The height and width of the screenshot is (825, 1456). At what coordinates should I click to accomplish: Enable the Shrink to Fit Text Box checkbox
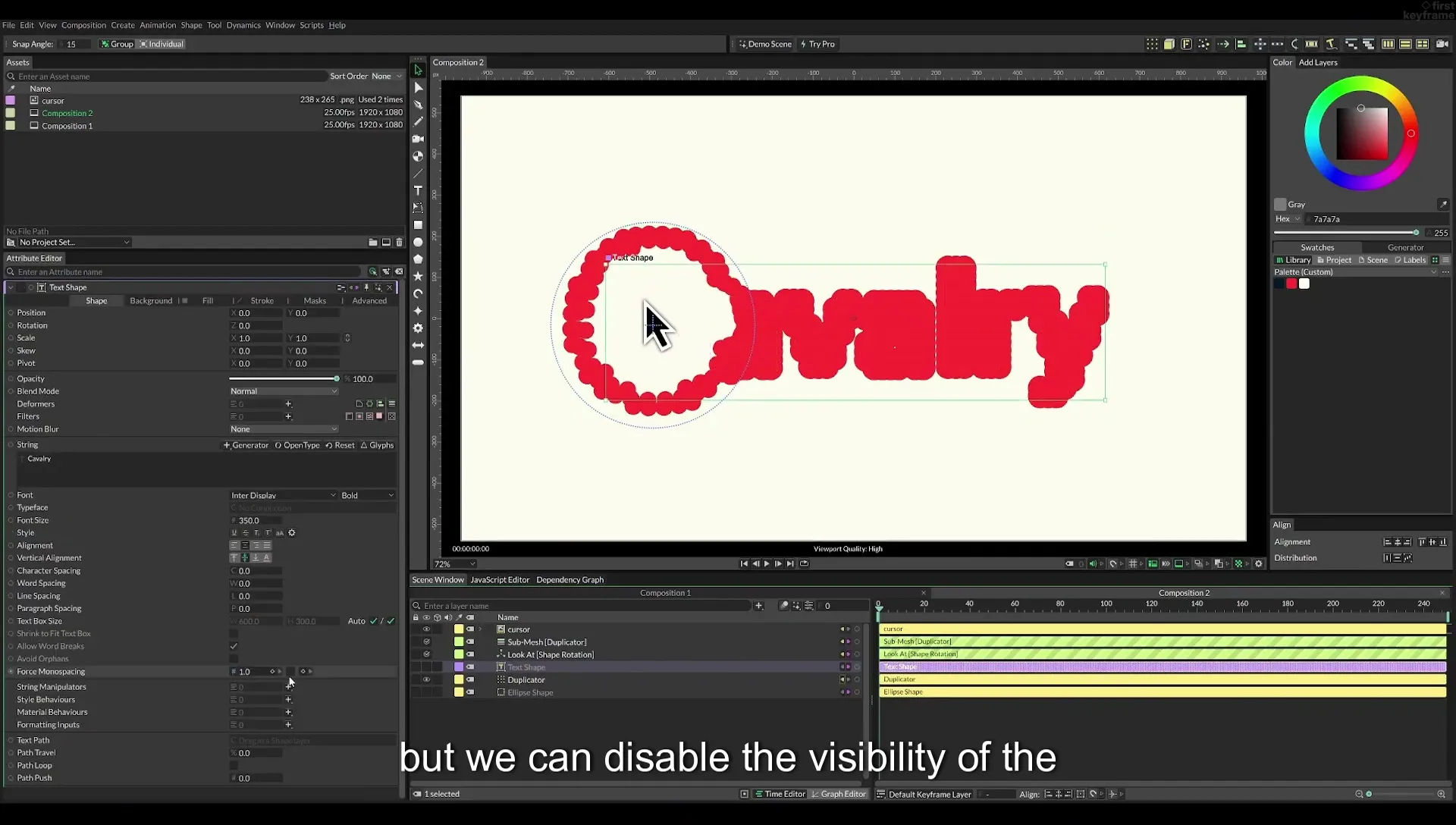[x=234, y=633]
